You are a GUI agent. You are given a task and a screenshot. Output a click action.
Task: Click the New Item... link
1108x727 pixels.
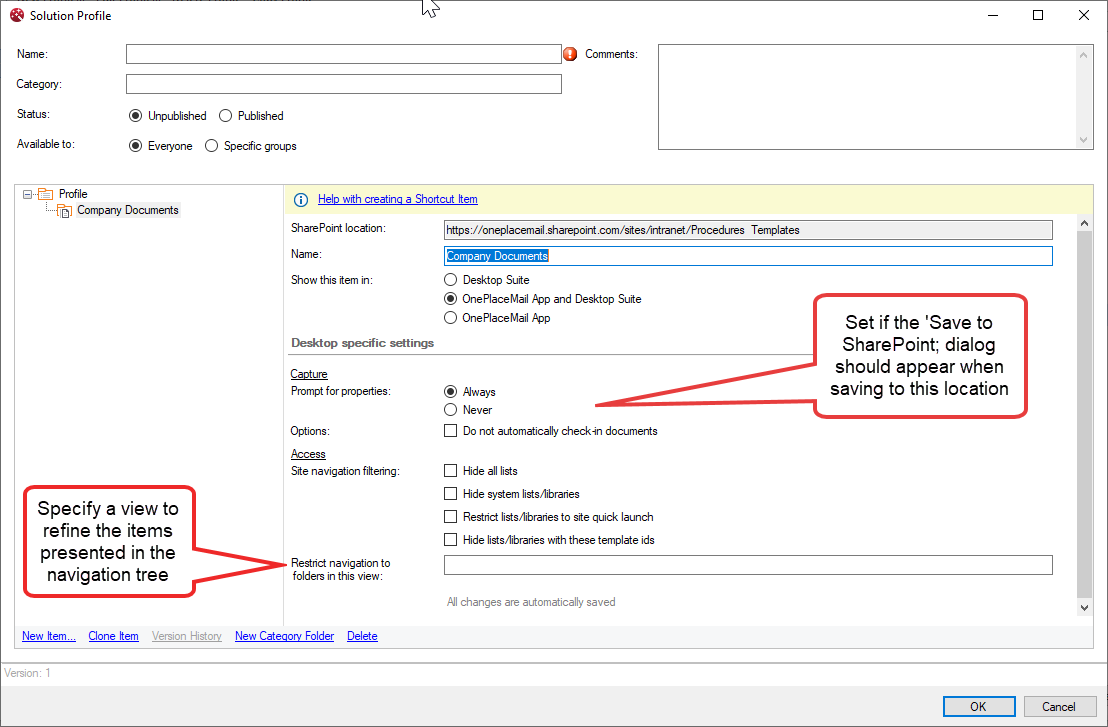pyautogui.click(x=48, y=636)
